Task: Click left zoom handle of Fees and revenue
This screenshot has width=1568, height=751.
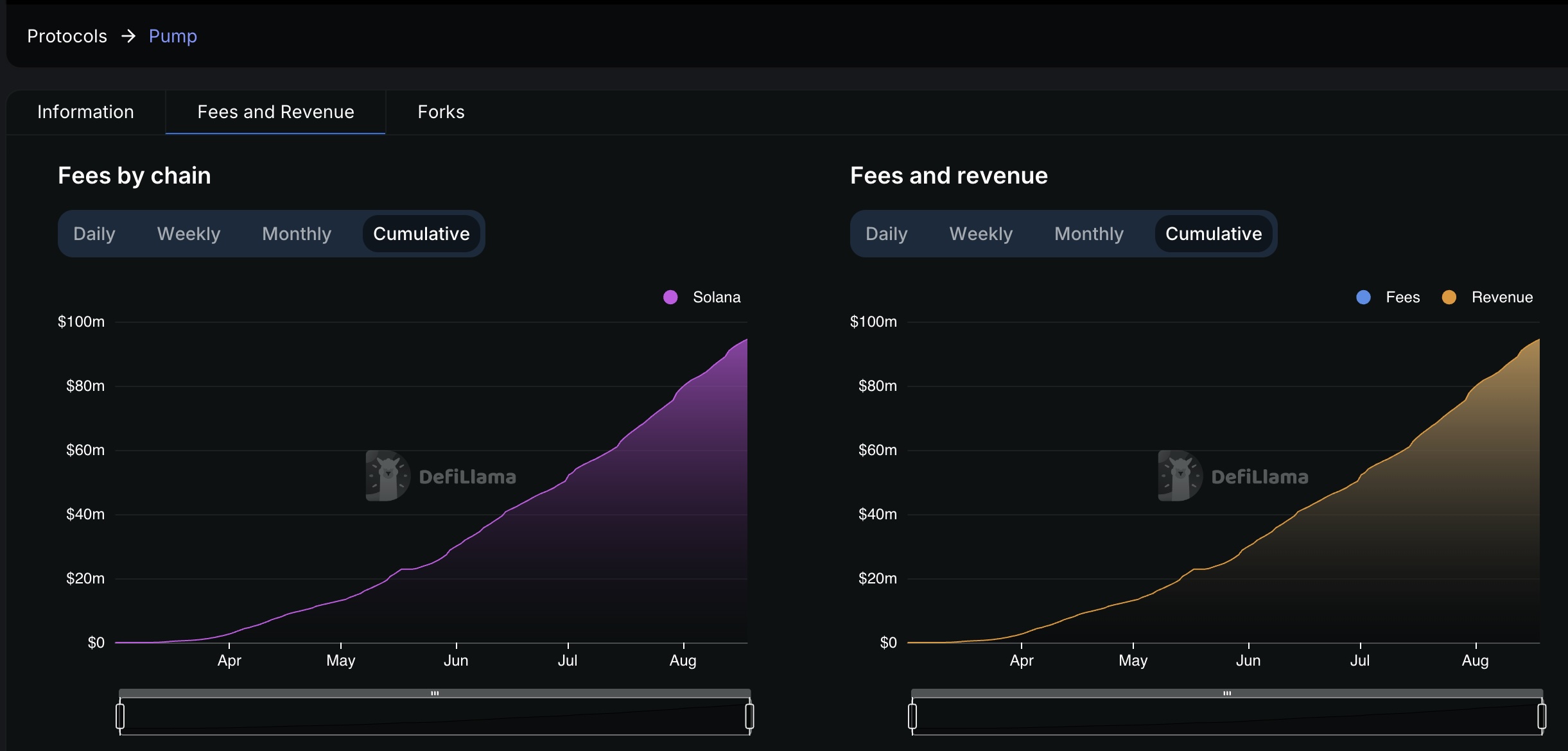Action: (x=912, y=716)
